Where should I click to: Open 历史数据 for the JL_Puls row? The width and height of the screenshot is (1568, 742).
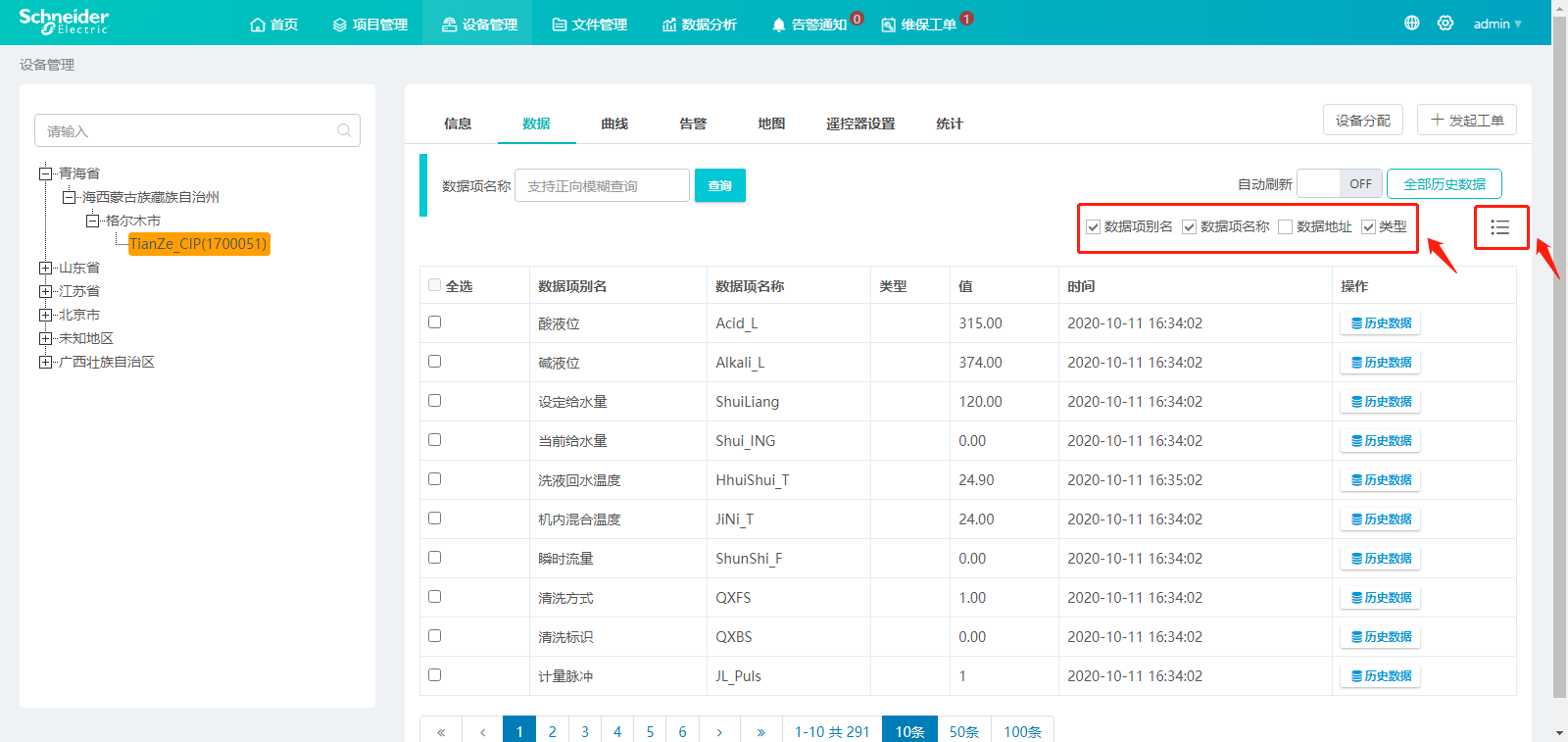[x=1381, y=675]
